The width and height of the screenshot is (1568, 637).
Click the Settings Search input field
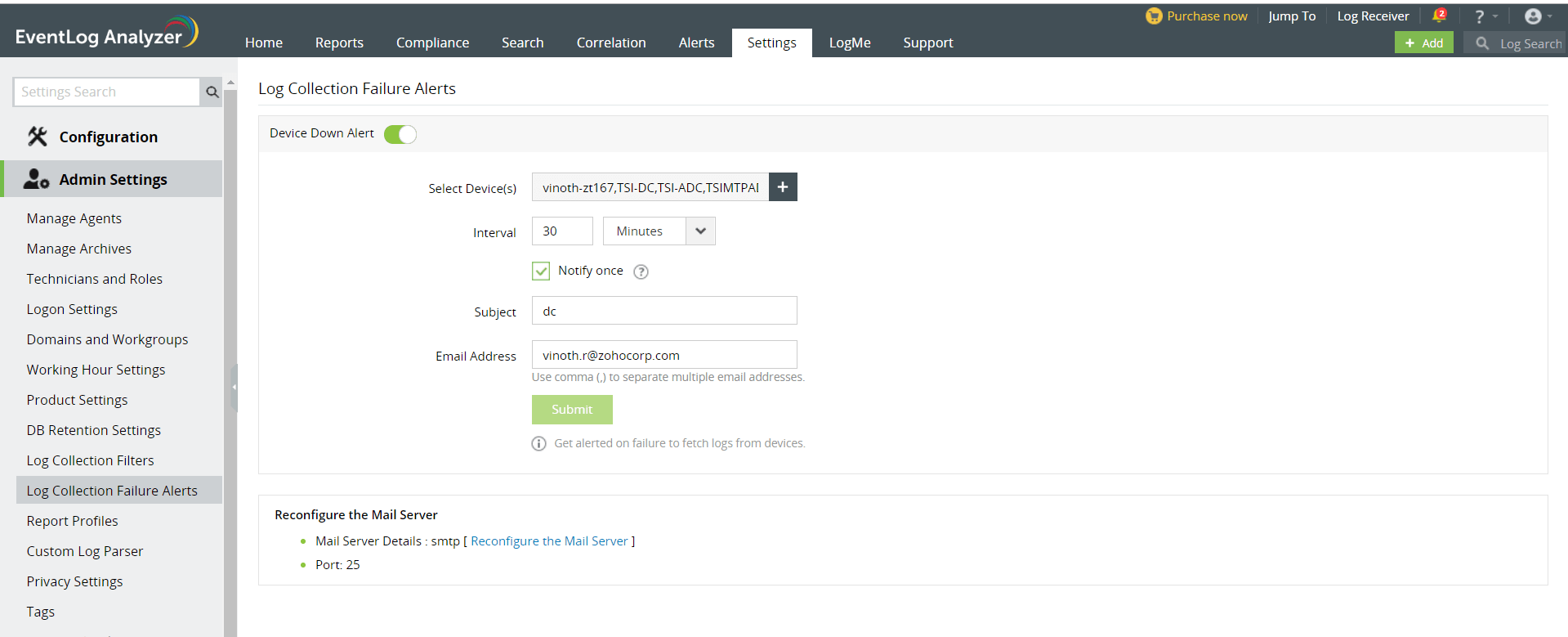pyautogui.click(x=106, y=92)
